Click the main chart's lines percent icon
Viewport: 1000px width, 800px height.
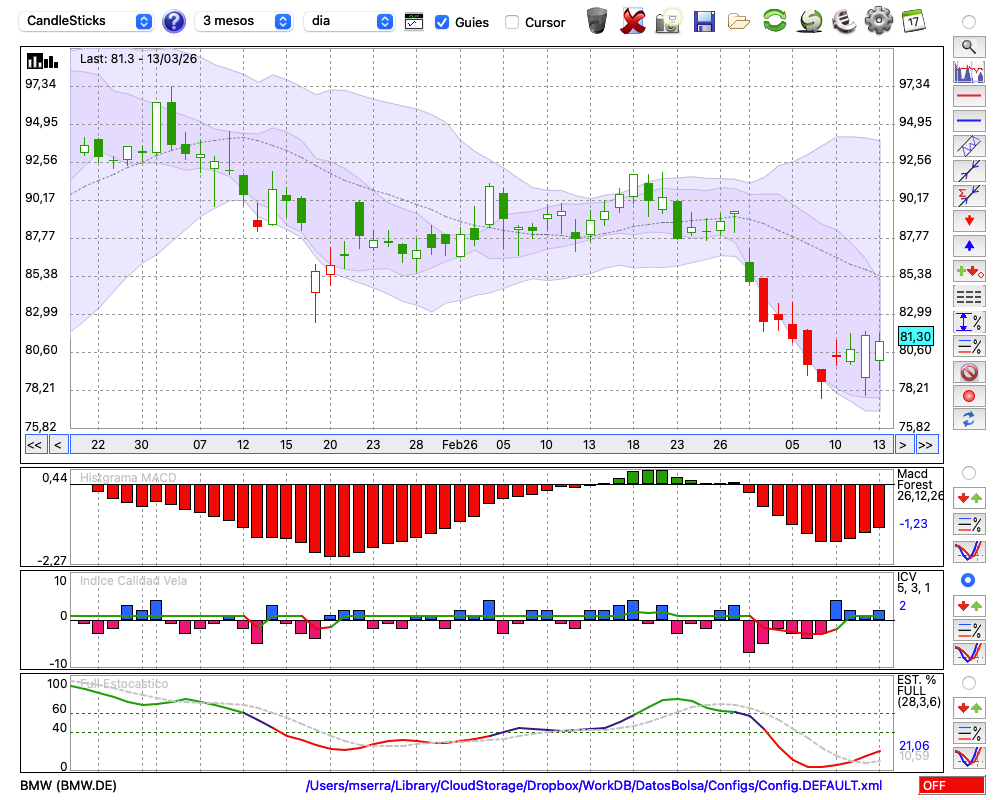pyautogui.click(x=969, y=346)
